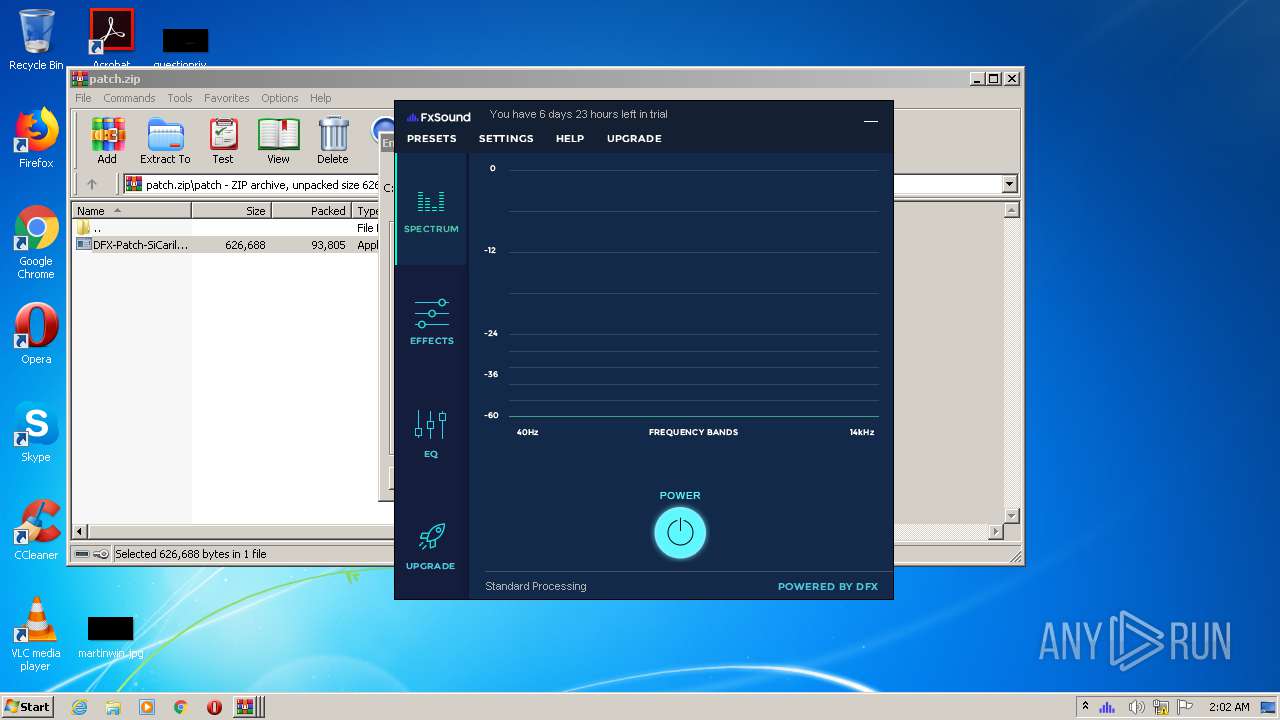The width and height of the screenshot is (1280, 720).
Task: Open the Options menu in WinRAR
Action: point(280,98)
